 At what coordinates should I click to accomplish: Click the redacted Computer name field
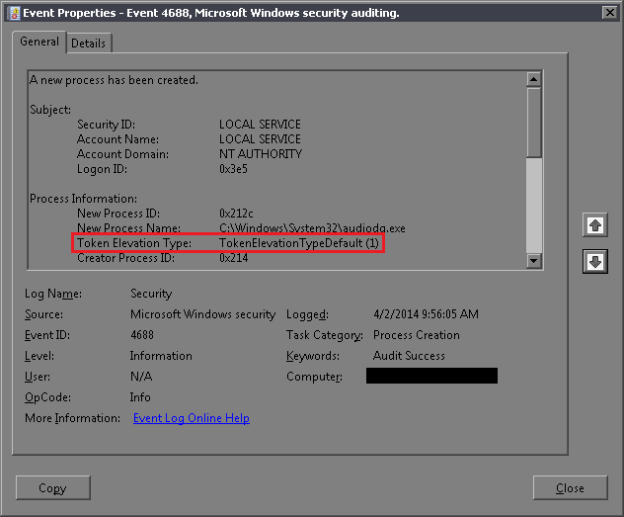point(431,376)
